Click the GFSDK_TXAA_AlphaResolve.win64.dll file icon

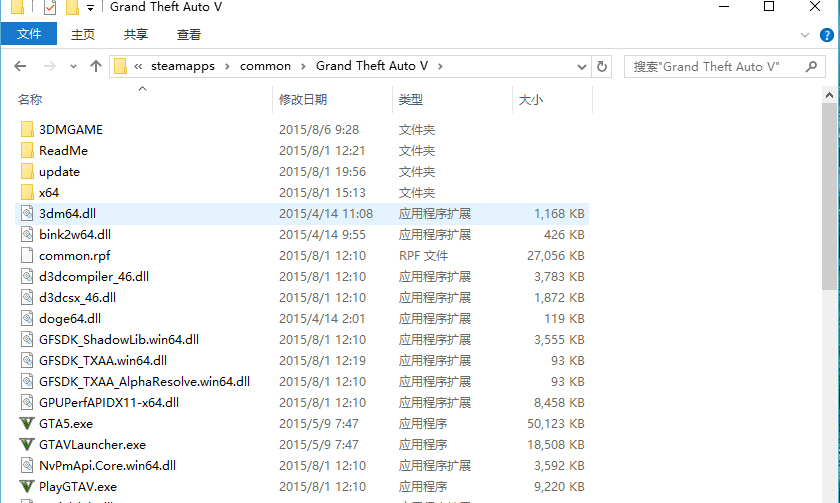click(x=27, y=381)
